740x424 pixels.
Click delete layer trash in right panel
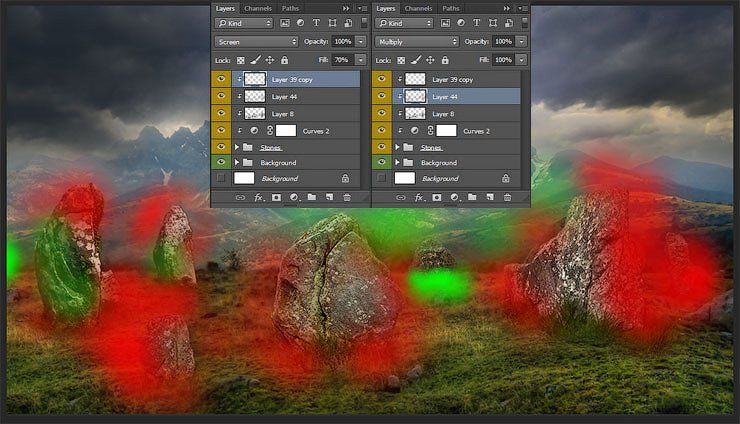tap(507, 197)
